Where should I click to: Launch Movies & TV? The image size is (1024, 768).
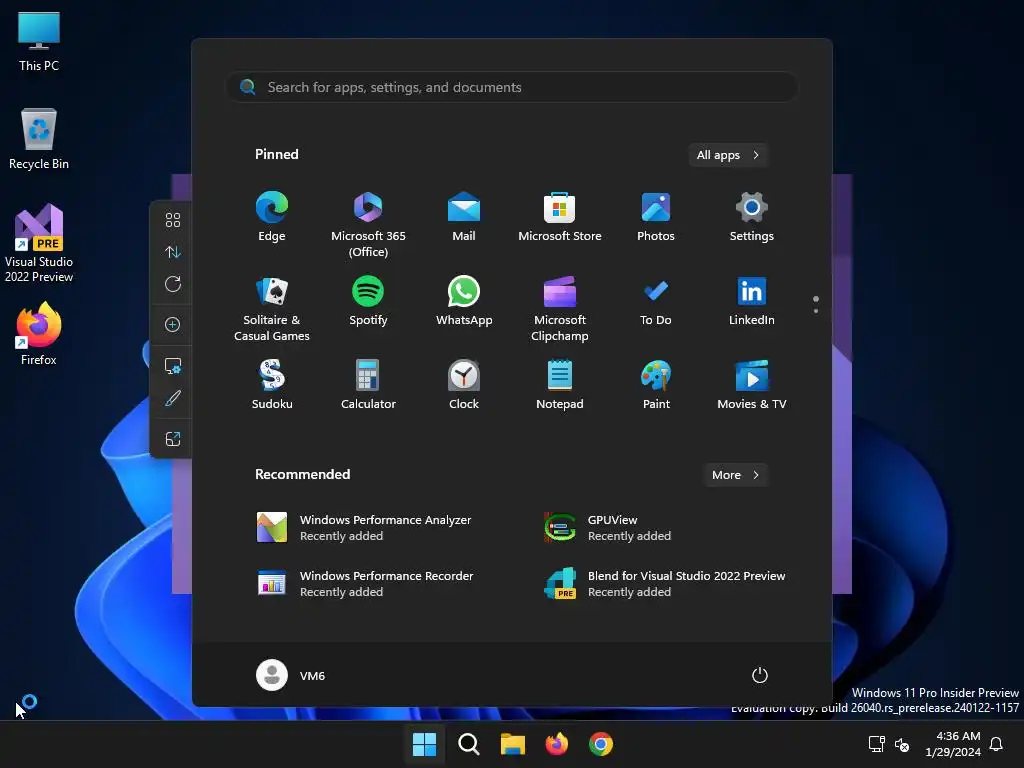point(752,385)
